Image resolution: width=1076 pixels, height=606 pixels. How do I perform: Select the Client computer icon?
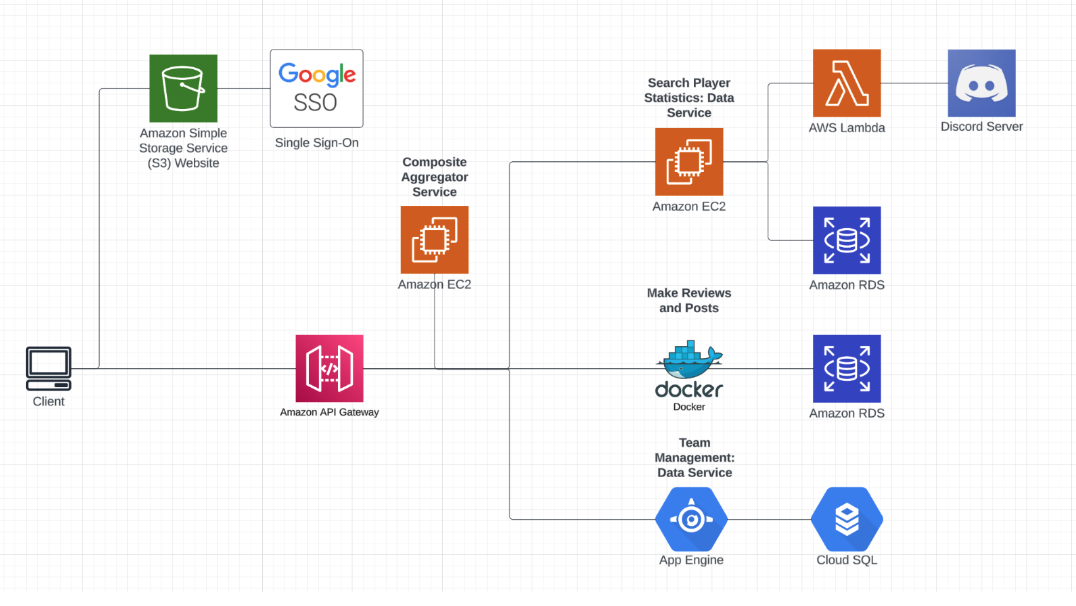coord(49,369)
